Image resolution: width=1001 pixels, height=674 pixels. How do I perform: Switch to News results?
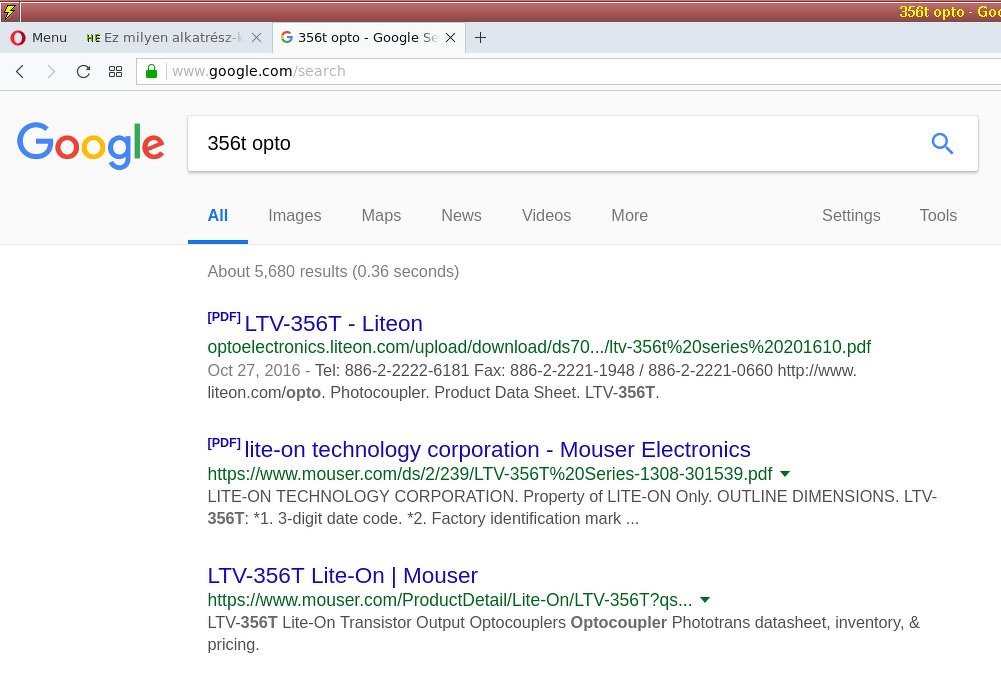(x=462, y=216)
